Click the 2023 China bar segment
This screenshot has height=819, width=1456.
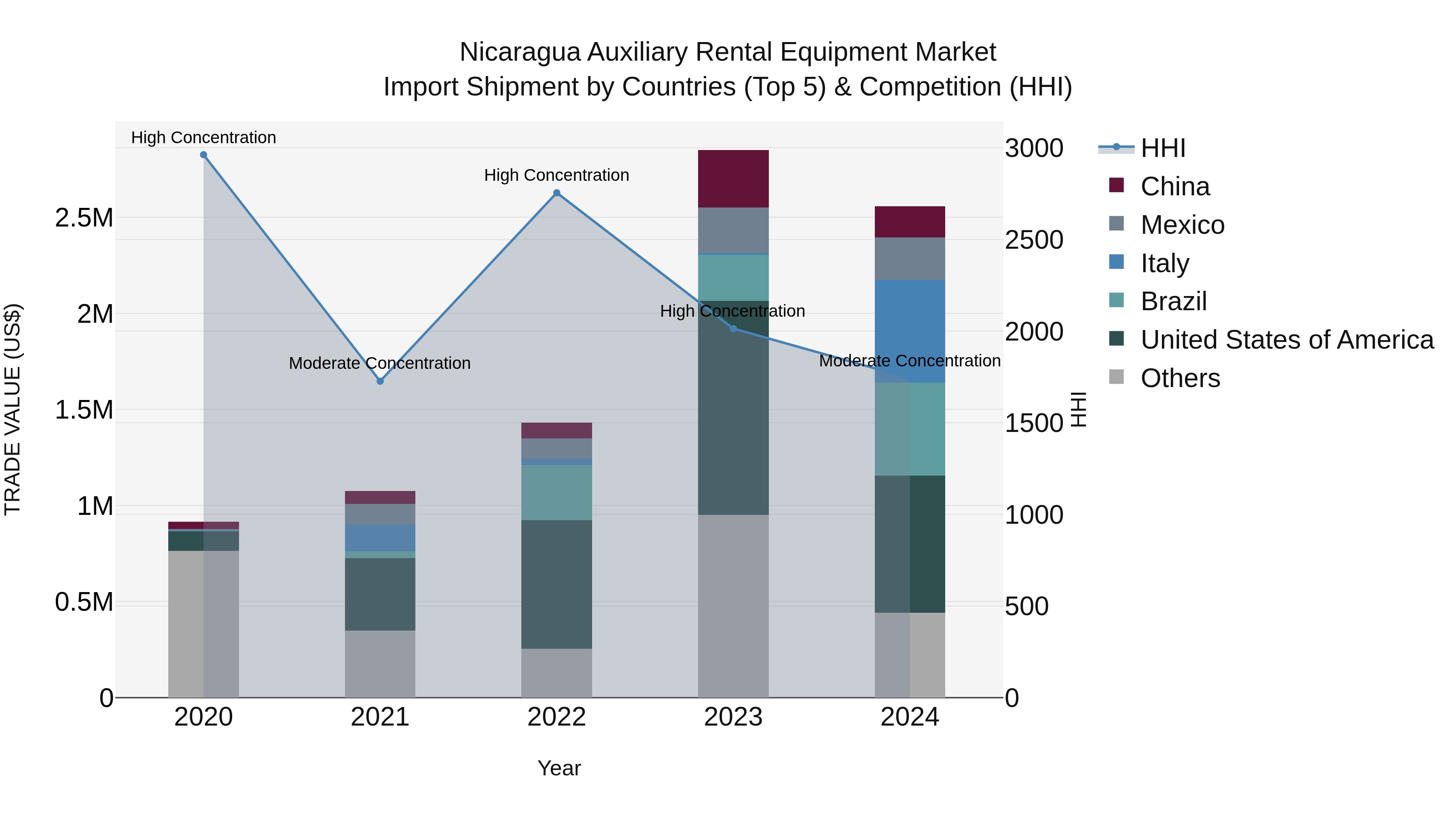pos(733,179)
